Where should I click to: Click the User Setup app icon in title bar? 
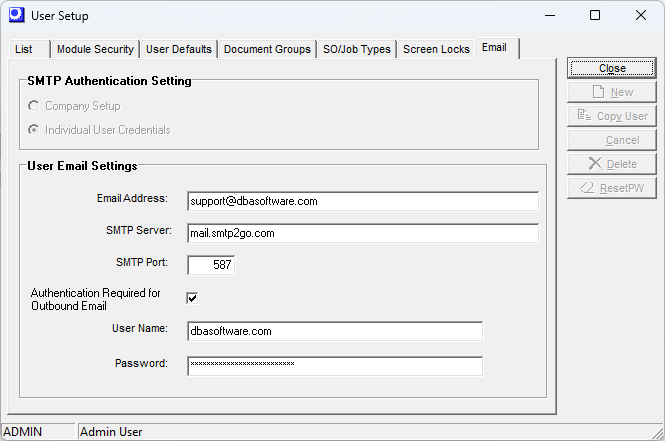pos(17,15)
